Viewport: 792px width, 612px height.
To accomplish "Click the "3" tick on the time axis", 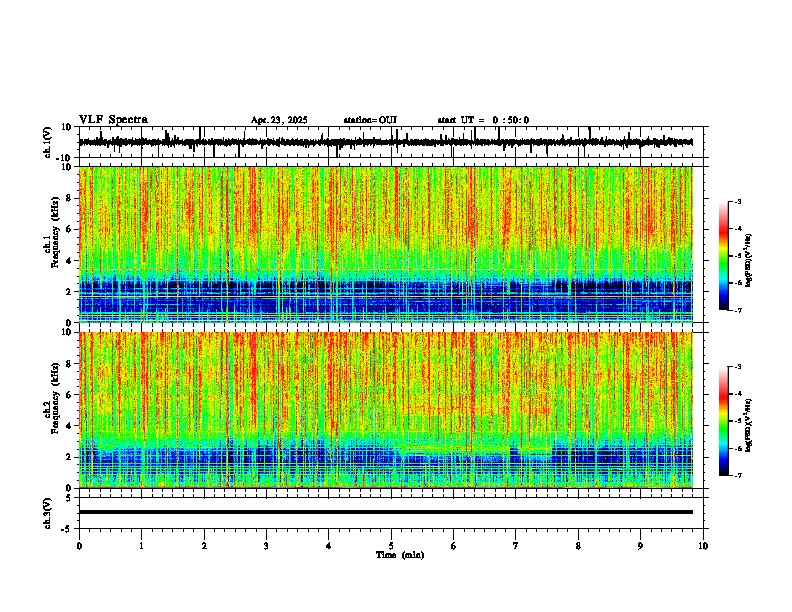I will pyautogui.click(x=266, y=546).
